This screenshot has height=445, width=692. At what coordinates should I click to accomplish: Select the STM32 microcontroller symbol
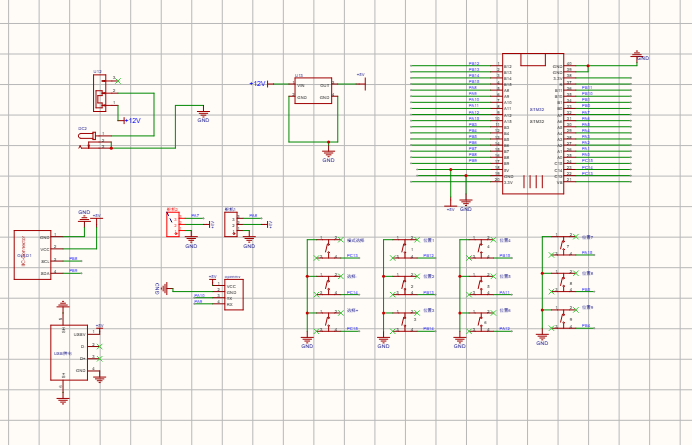coord(533,124)
